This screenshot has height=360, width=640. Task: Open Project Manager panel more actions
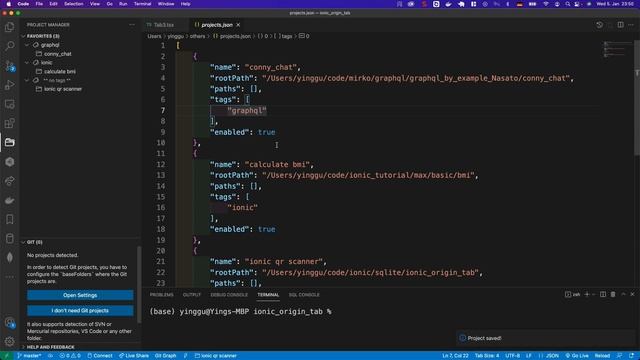pos(132,25)
